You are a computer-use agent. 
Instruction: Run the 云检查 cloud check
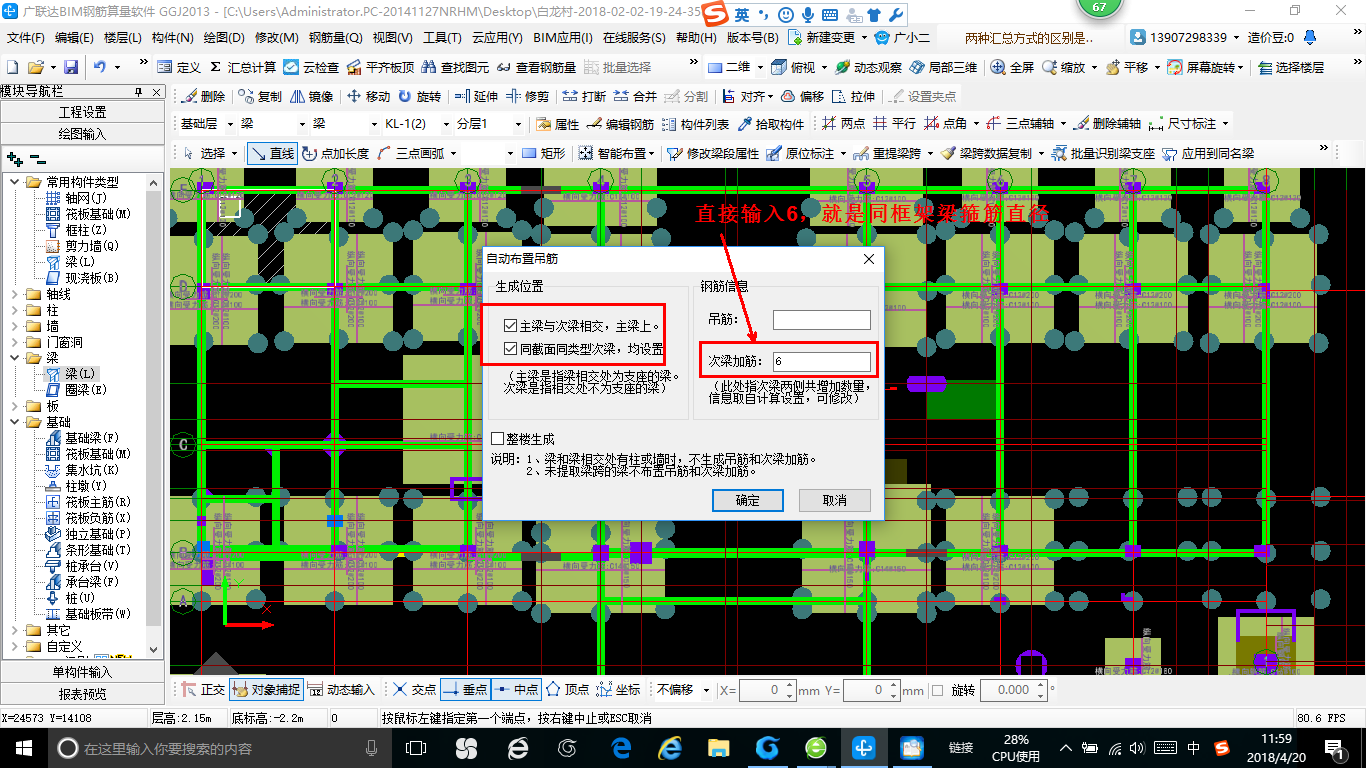click(x=311, y=67)
